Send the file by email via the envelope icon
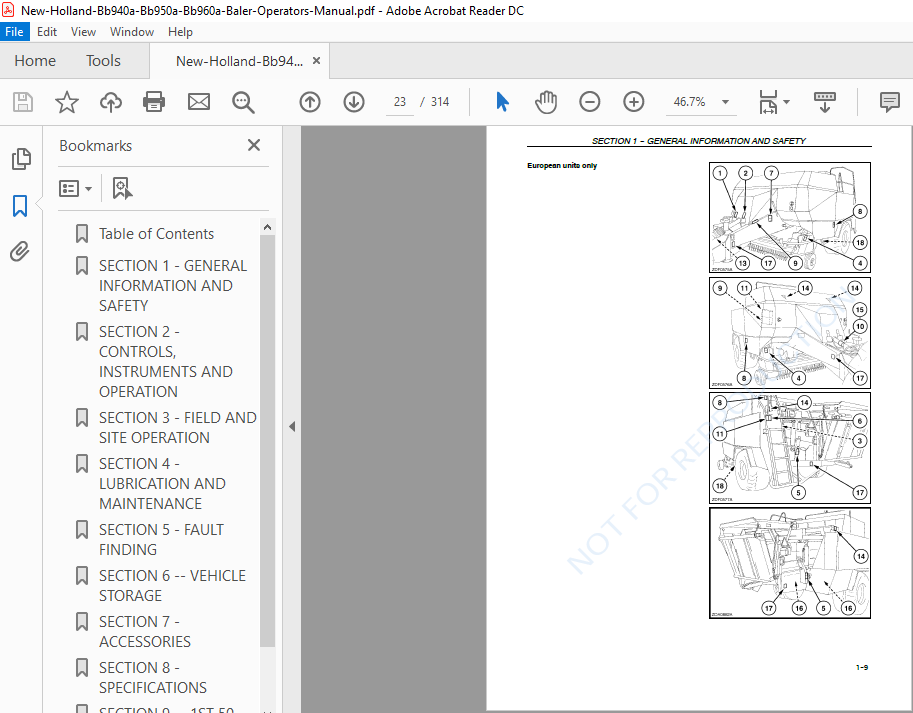 [x=199, y=102]
